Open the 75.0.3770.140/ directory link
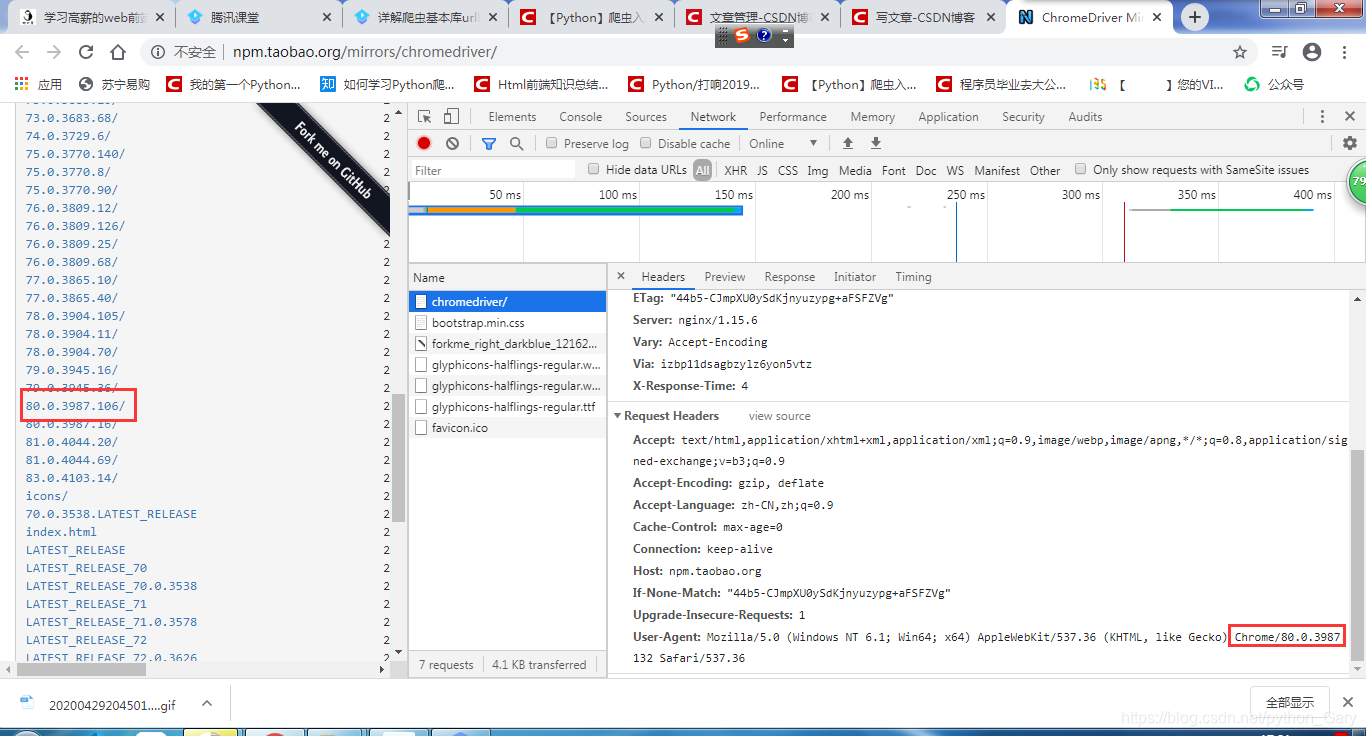Screen dimensions: 1366x736 (75, 154)
